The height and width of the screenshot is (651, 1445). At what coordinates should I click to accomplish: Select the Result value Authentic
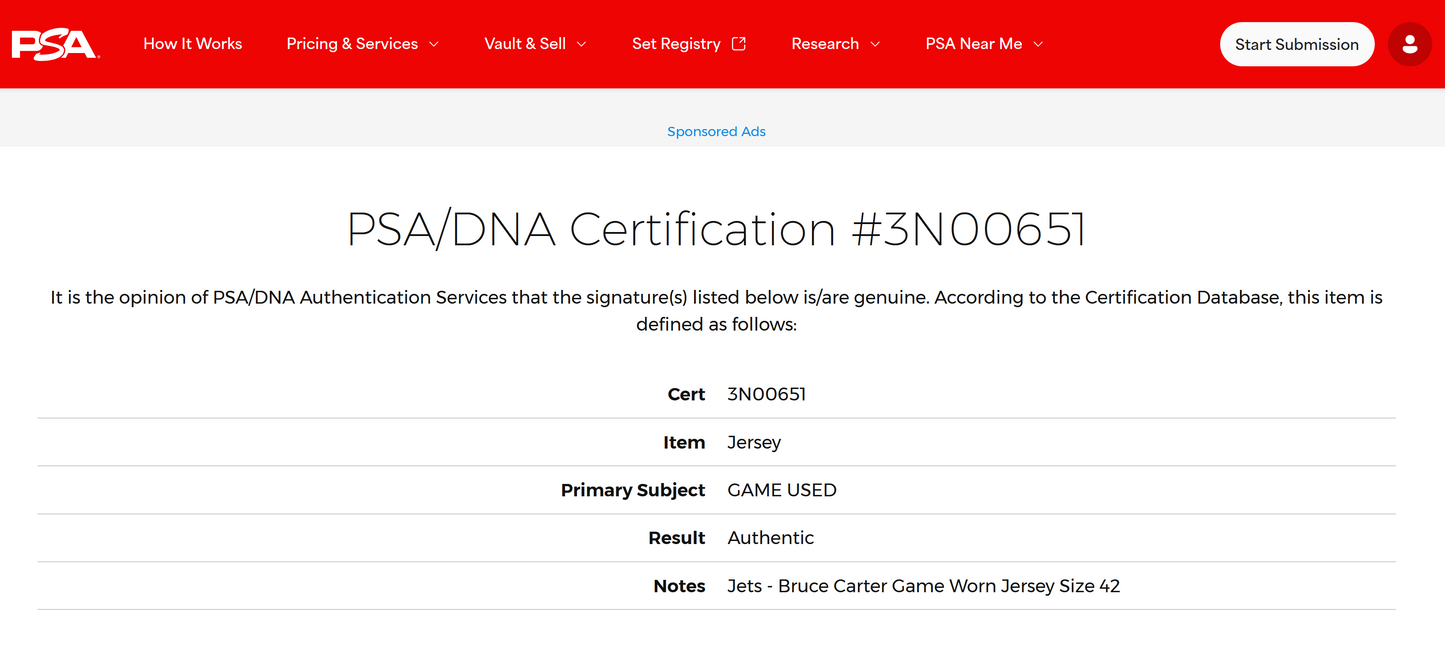771,538
